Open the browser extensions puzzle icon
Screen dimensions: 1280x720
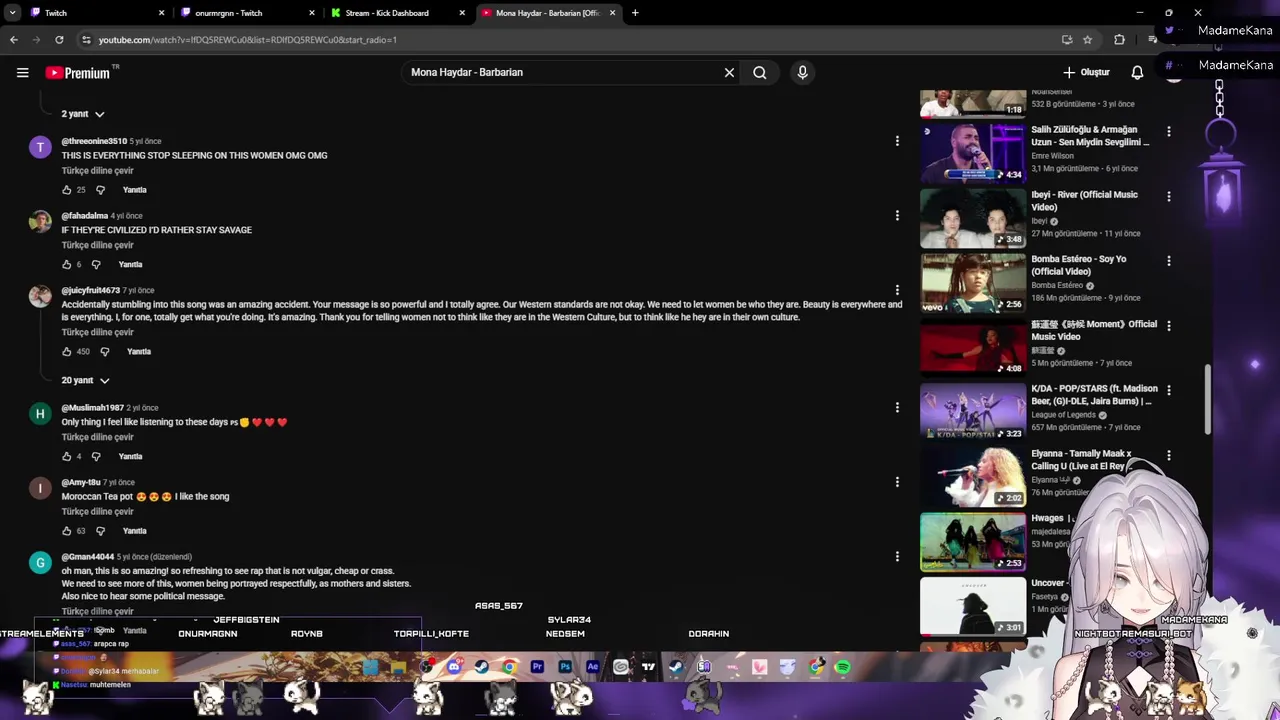(x=1119, y=40)
